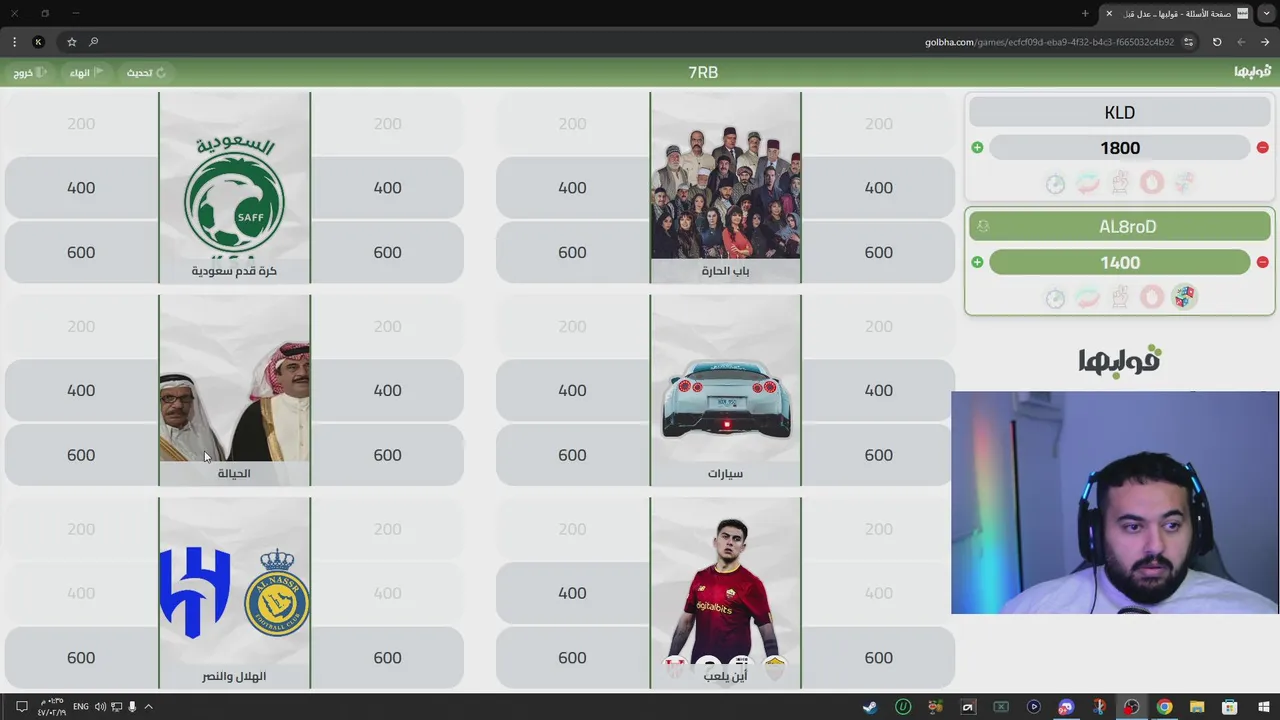Viewport: 1280px width, 720px height.
Task: Use KLD's swap arrows helper icon
Action: tap(1087, 183)
